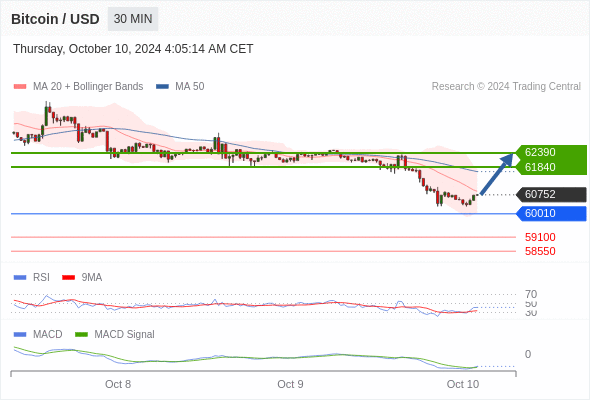Click the Oct 9 date axis label
Screen dimensions: 590x400
coord(290,384)
